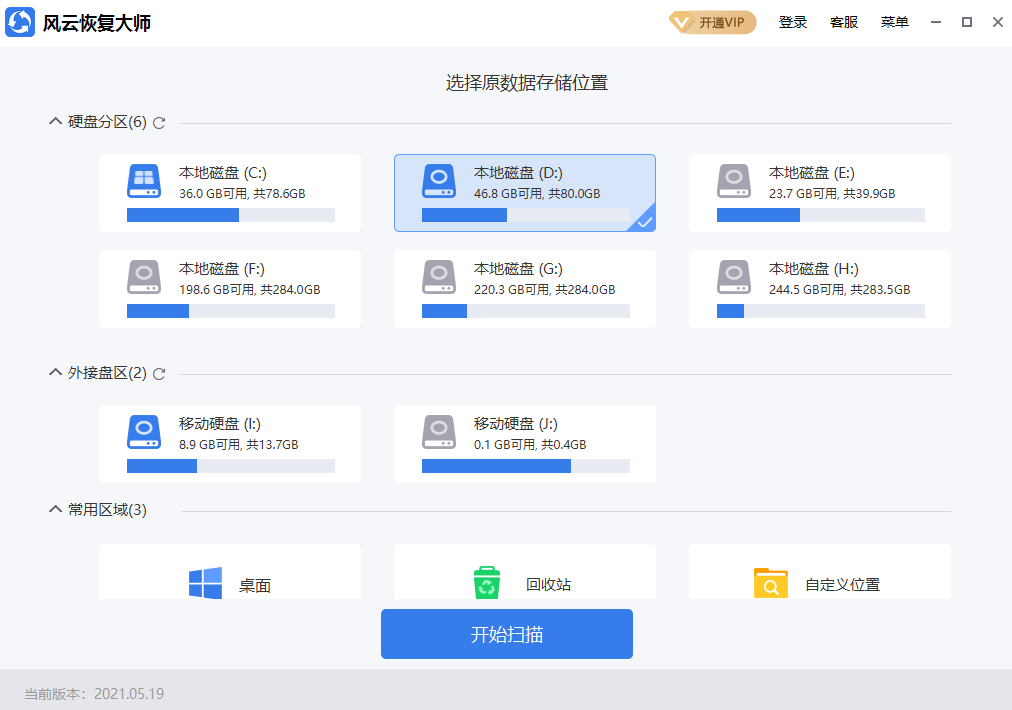The height and width of the screenshot is (710, 1012).
Task: Click the 风云恢复大师 app logo icon
Action: point(18,21)
